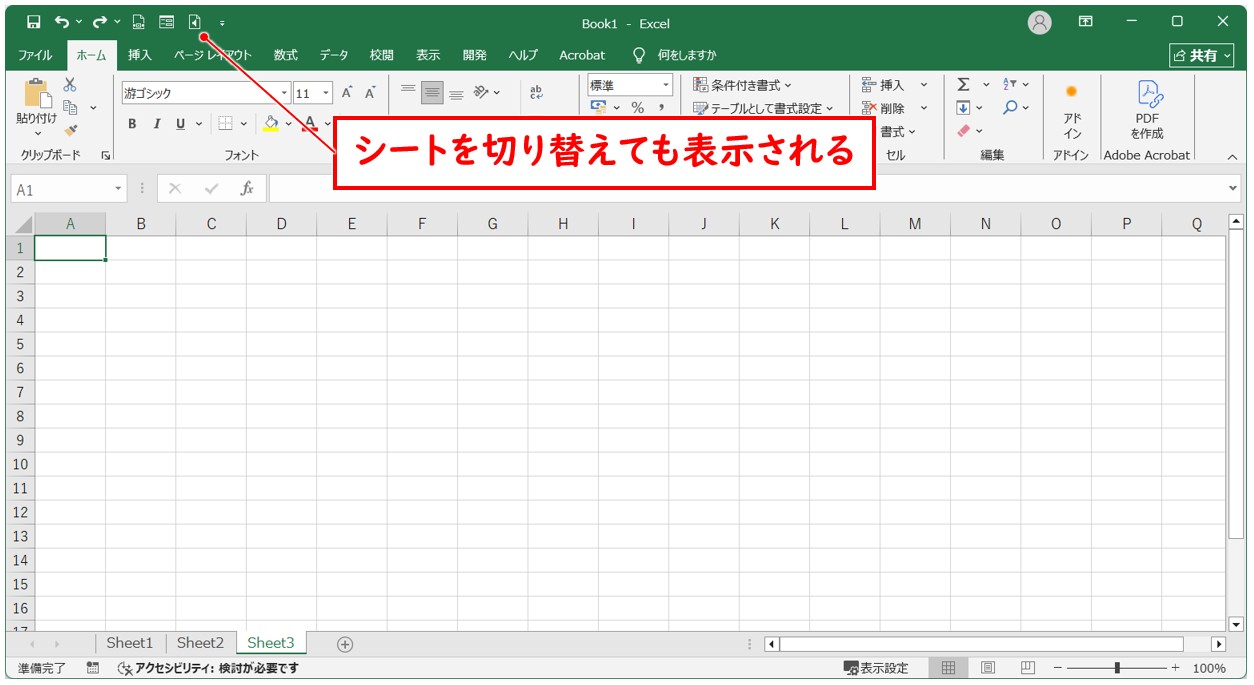
Task: Save the workbook from quick access toolbar
Action: [x=34, y=22]
